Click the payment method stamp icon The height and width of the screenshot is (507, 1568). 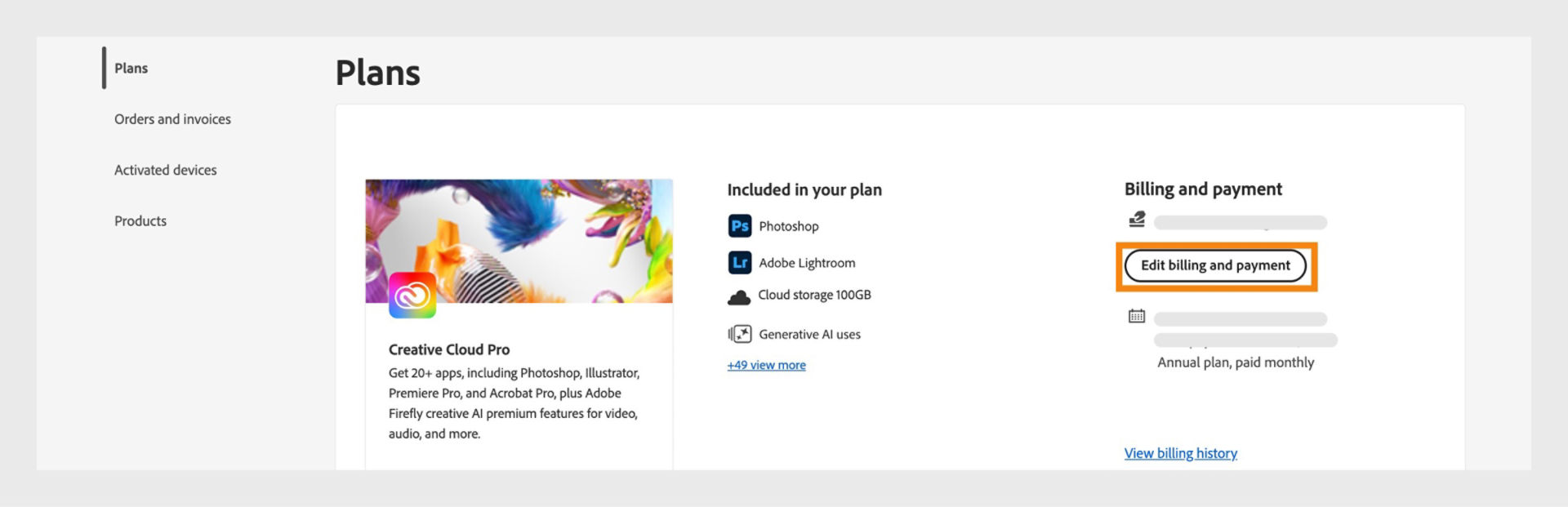tap(1137, 219)
